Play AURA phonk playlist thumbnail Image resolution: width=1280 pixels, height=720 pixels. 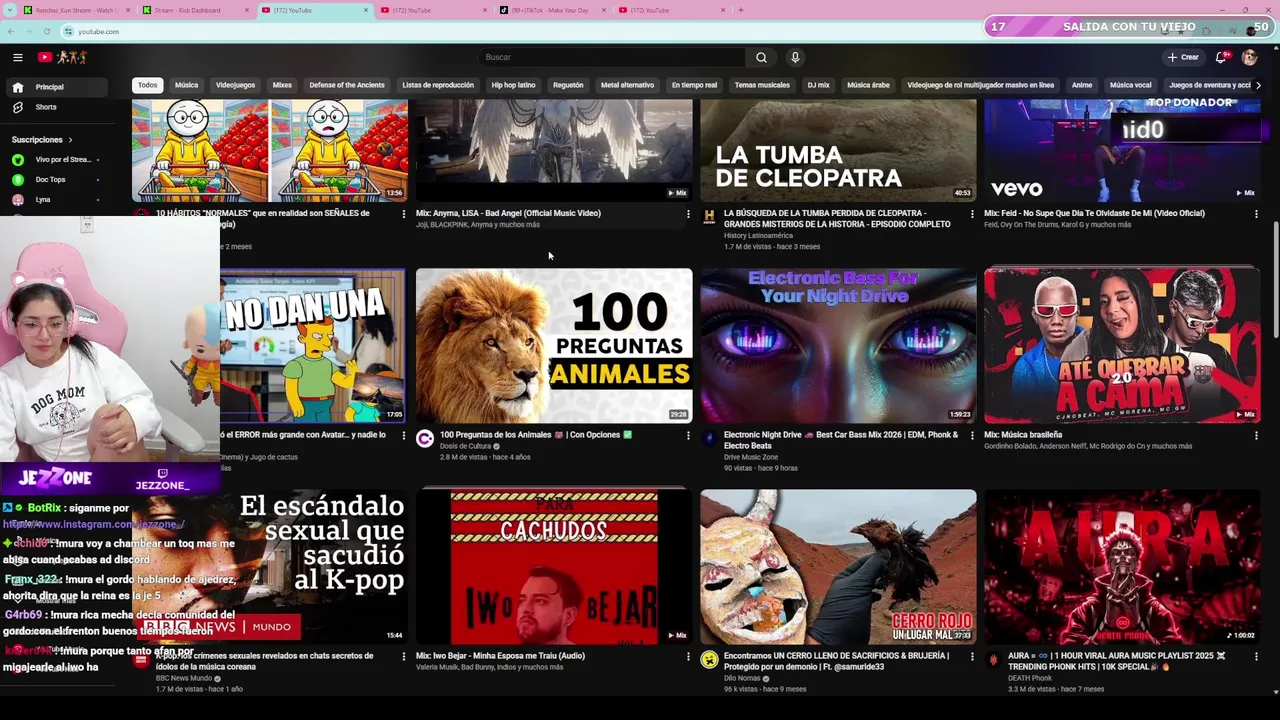[1122, 567]
